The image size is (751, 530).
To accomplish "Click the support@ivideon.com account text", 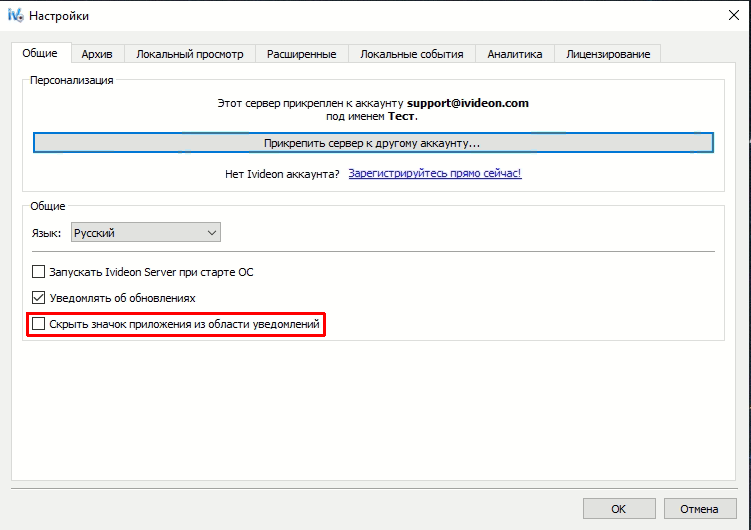I will tap(468, 103).
